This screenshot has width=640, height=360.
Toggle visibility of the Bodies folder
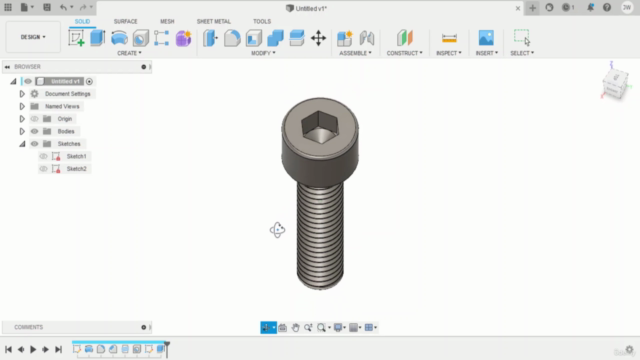[34, 131]
